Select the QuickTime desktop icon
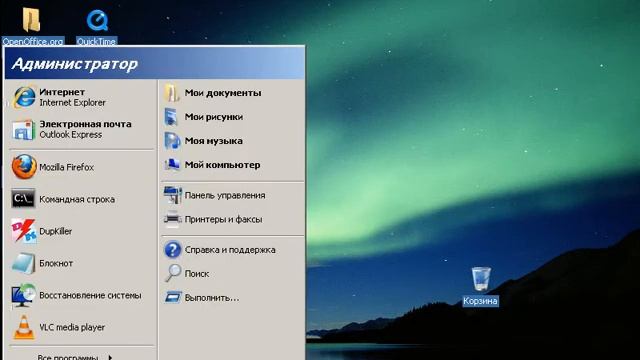This screenshot has height=360, width=640. tap(97, 21)
